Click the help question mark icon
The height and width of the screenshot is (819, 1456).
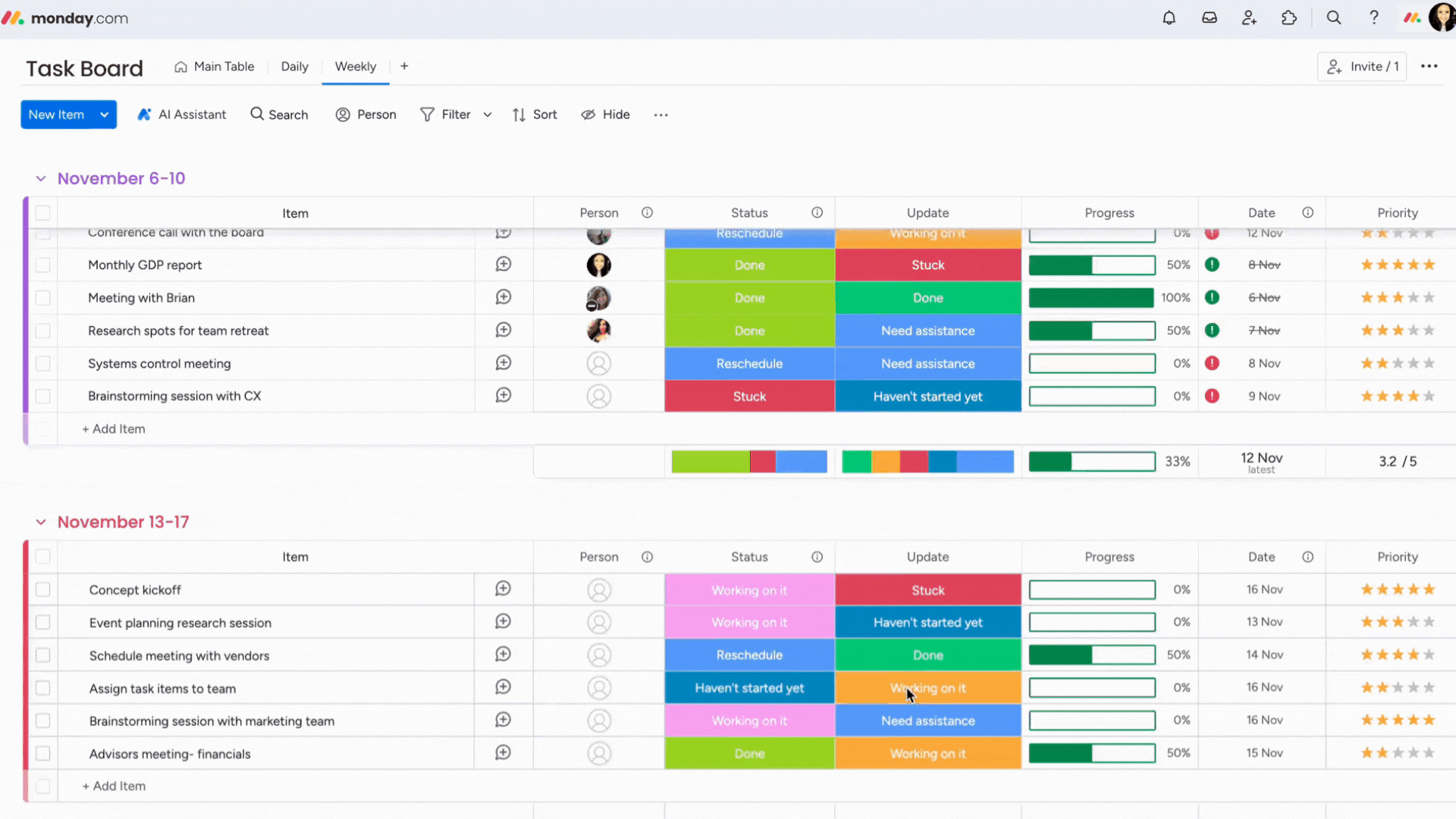click(x=1373, y=17)
